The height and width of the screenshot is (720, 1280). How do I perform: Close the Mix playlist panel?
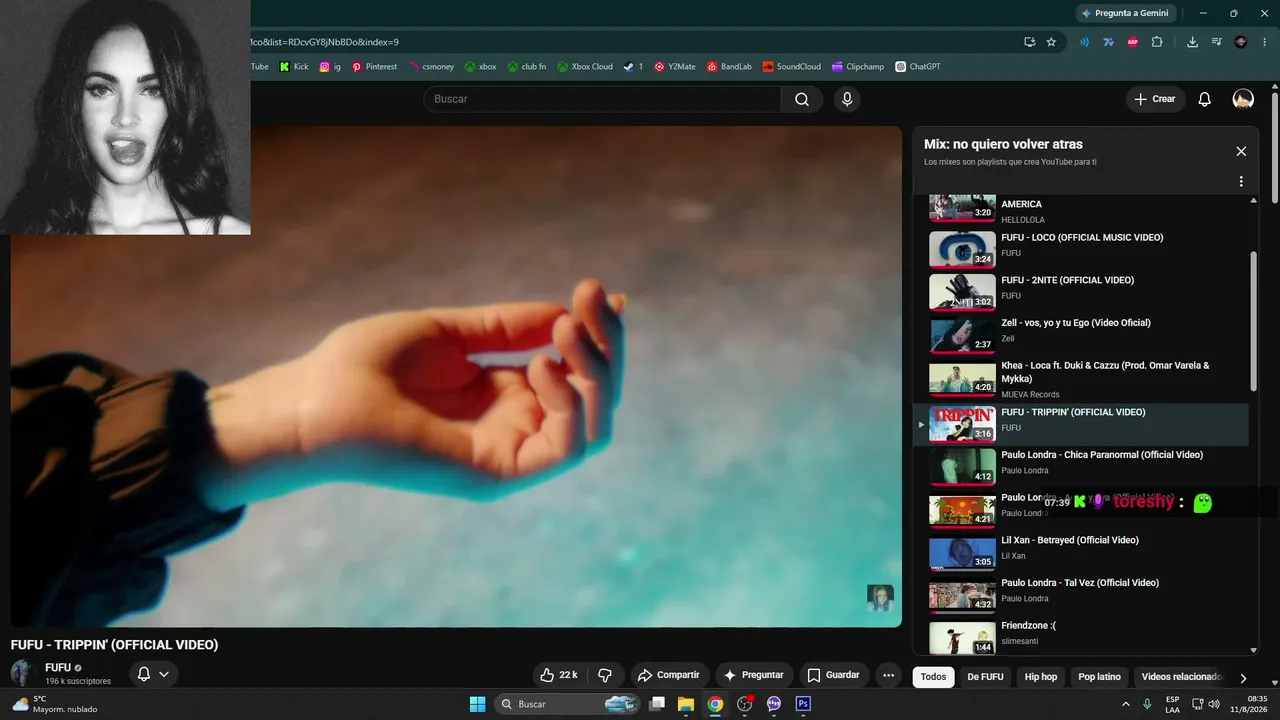(x=1241, y=151)
